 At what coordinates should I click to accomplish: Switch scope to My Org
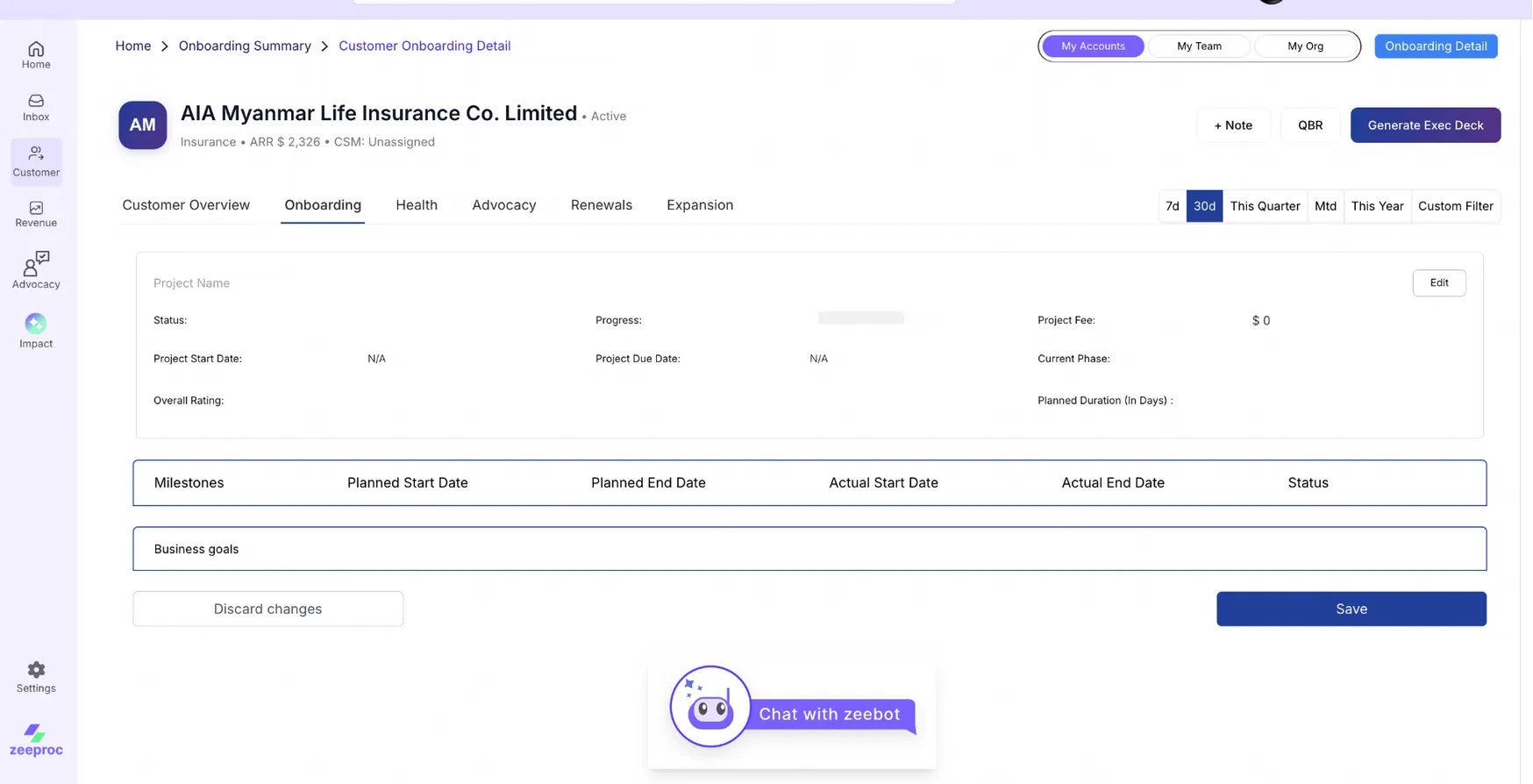coord(1304,46)
